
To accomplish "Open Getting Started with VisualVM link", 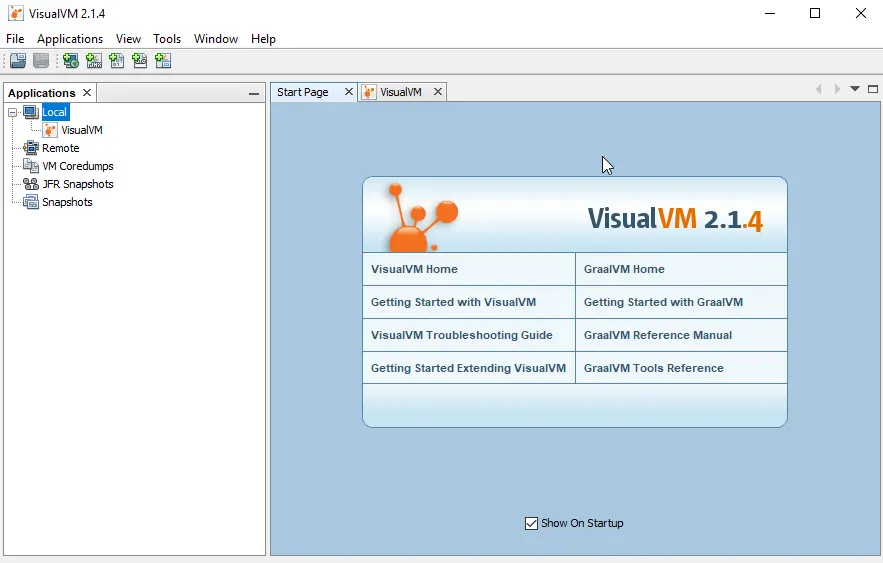I will (453, 302).
